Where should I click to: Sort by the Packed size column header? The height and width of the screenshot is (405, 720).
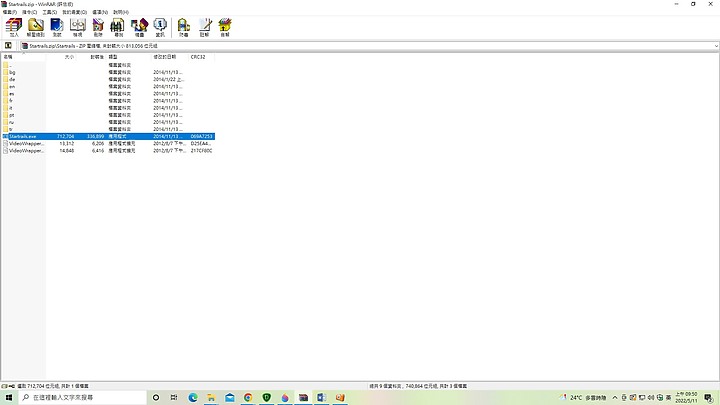point(91,57)
